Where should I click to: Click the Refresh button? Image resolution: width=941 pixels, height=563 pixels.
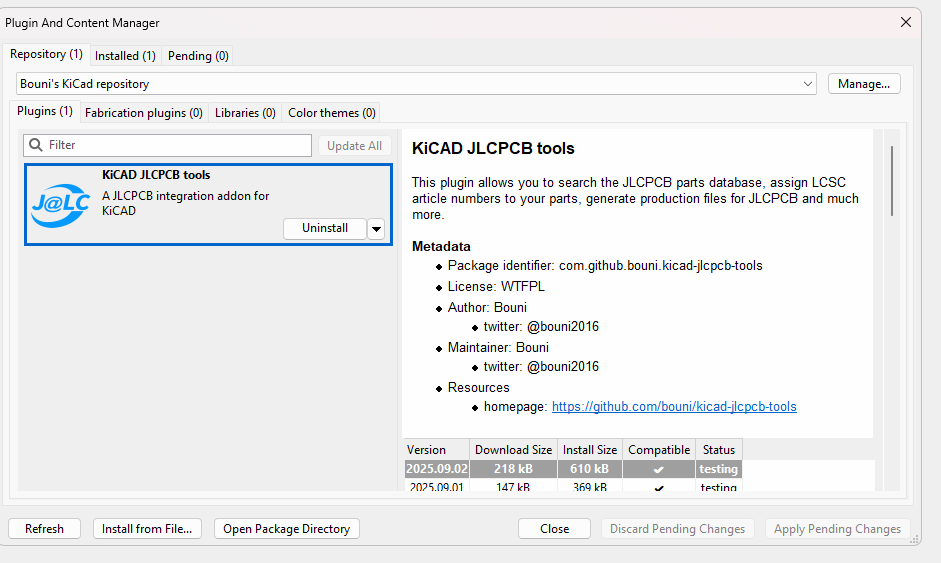[x=44, y=529]
